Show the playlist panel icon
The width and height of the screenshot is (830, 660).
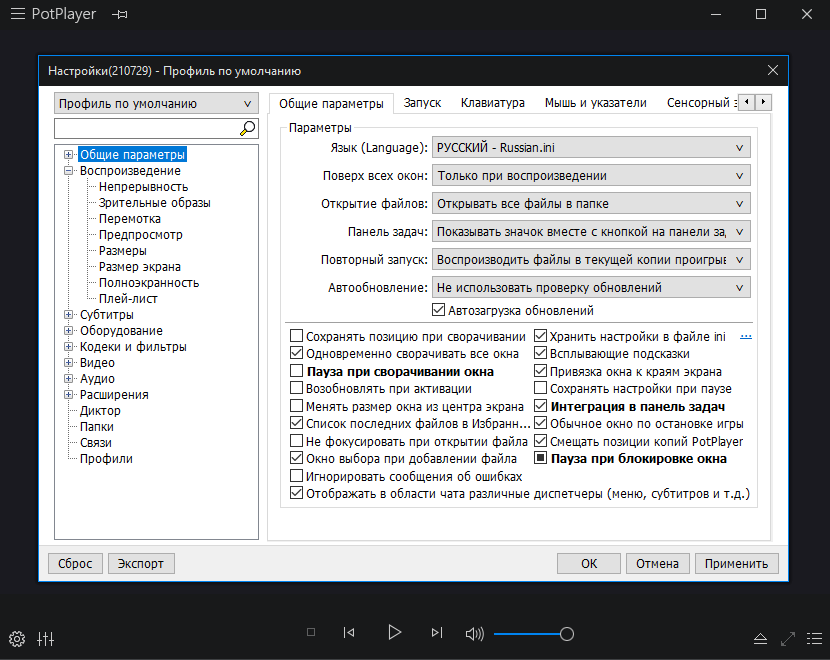click(x=814, y=639)
